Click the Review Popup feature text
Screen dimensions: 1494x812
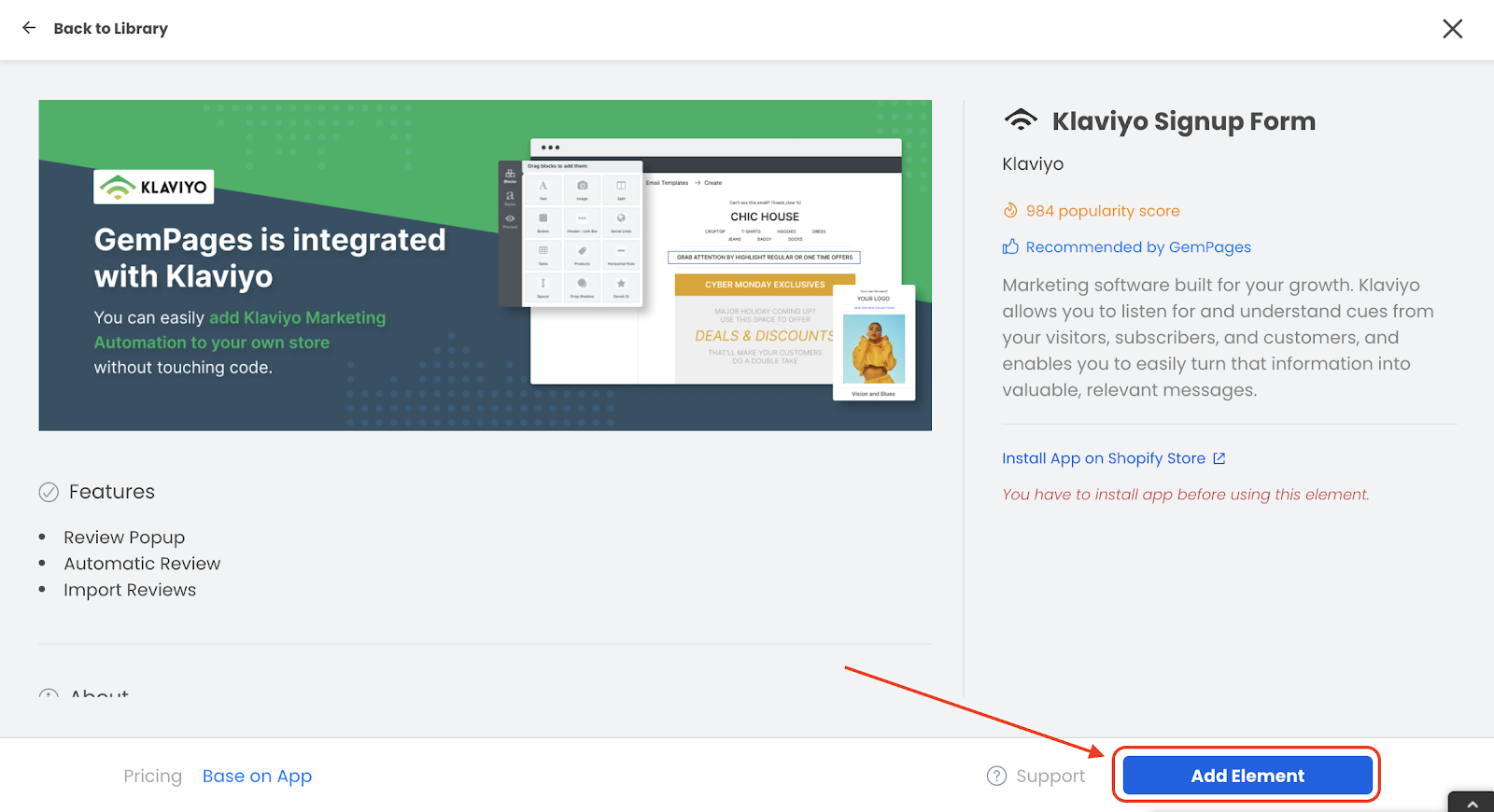click(124, 538)
